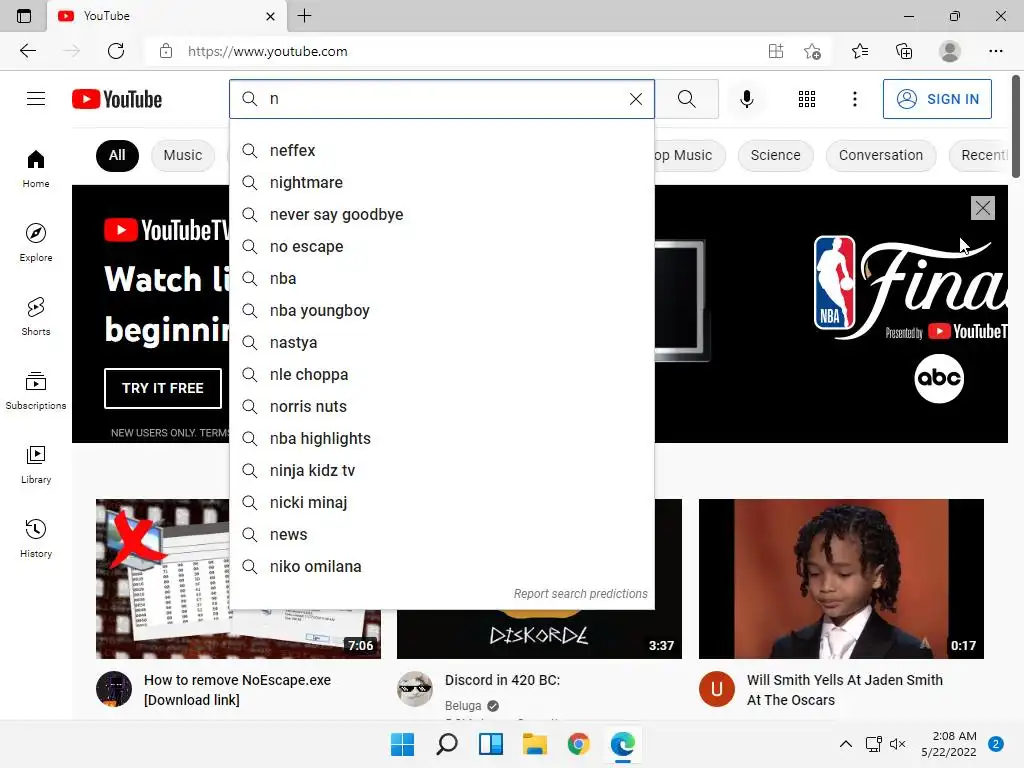Viewport: 1024px width, 768px height.
Task: Show hidden system tray icons
Action: 845,744
